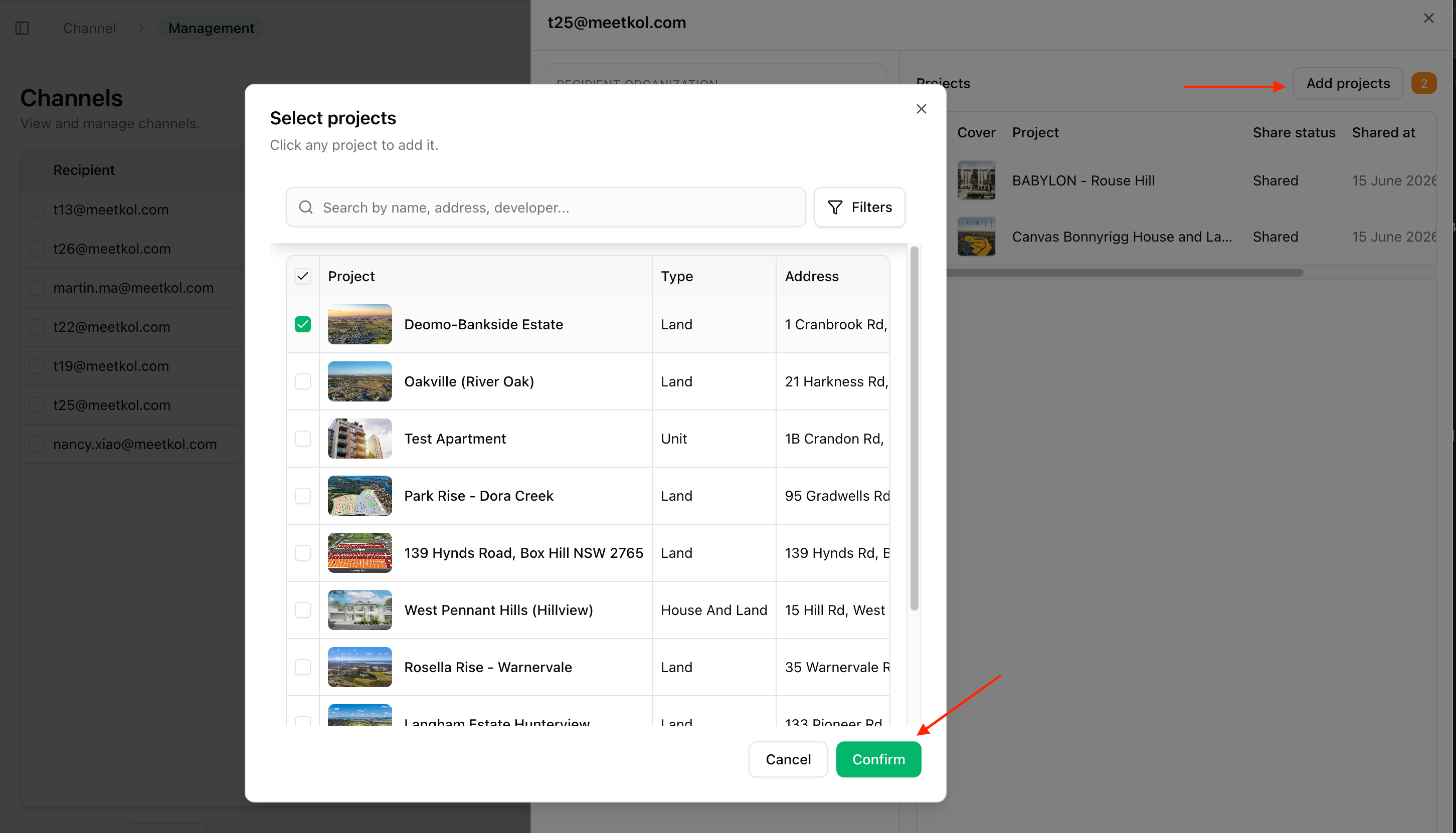Focus the project search field

[546, 207]
